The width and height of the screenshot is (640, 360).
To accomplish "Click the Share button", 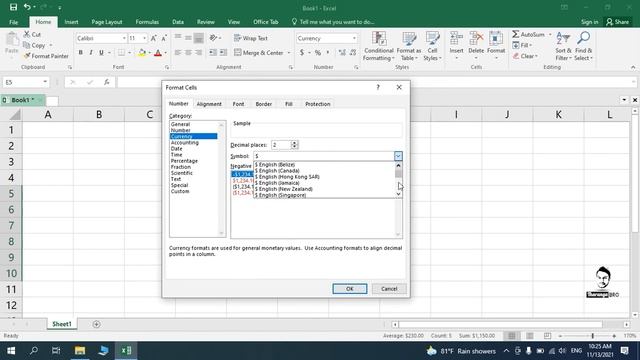I will pyautogui.click(x=617, y=22).
